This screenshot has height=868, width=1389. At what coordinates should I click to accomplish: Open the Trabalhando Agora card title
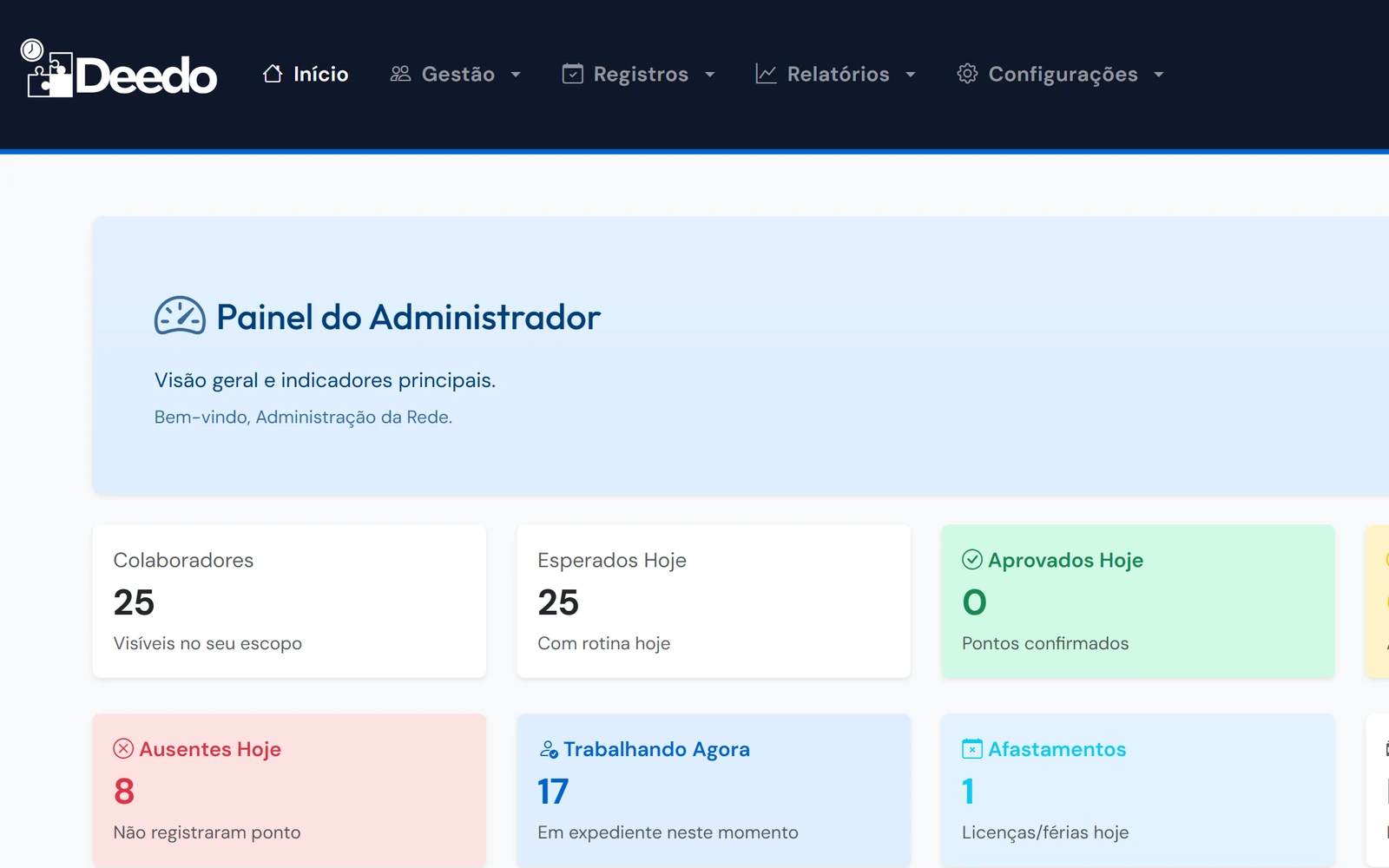click(656, 749)
